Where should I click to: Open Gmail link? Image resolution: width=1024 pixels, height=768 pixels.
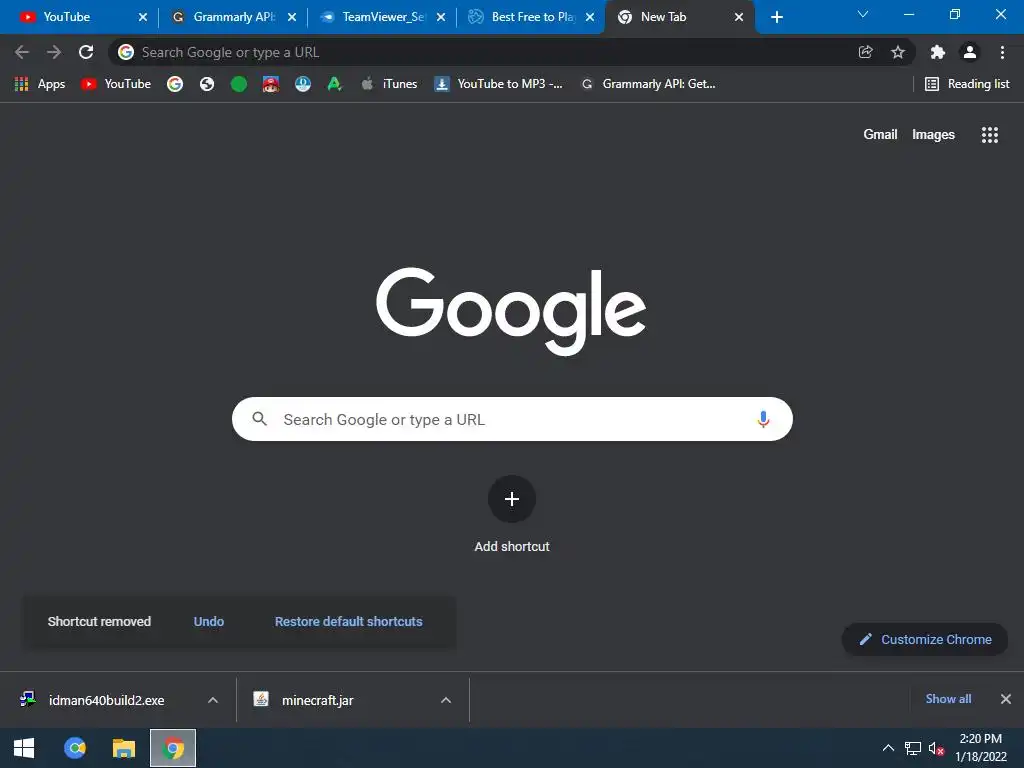click(880, 135)
